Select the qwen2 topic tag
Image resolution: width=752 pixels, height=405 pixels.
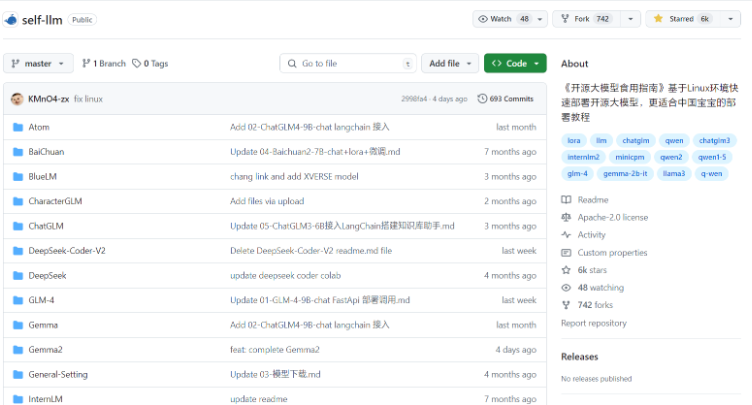[x=671, y=157]
